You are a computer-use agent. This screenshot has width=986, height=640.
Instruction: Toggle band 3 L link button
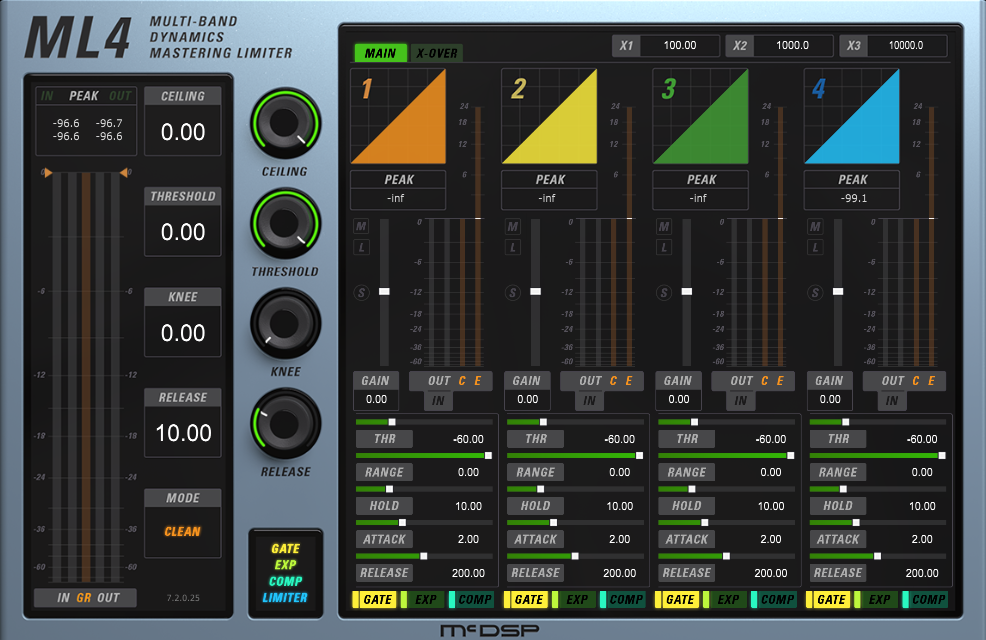[664, 248]
